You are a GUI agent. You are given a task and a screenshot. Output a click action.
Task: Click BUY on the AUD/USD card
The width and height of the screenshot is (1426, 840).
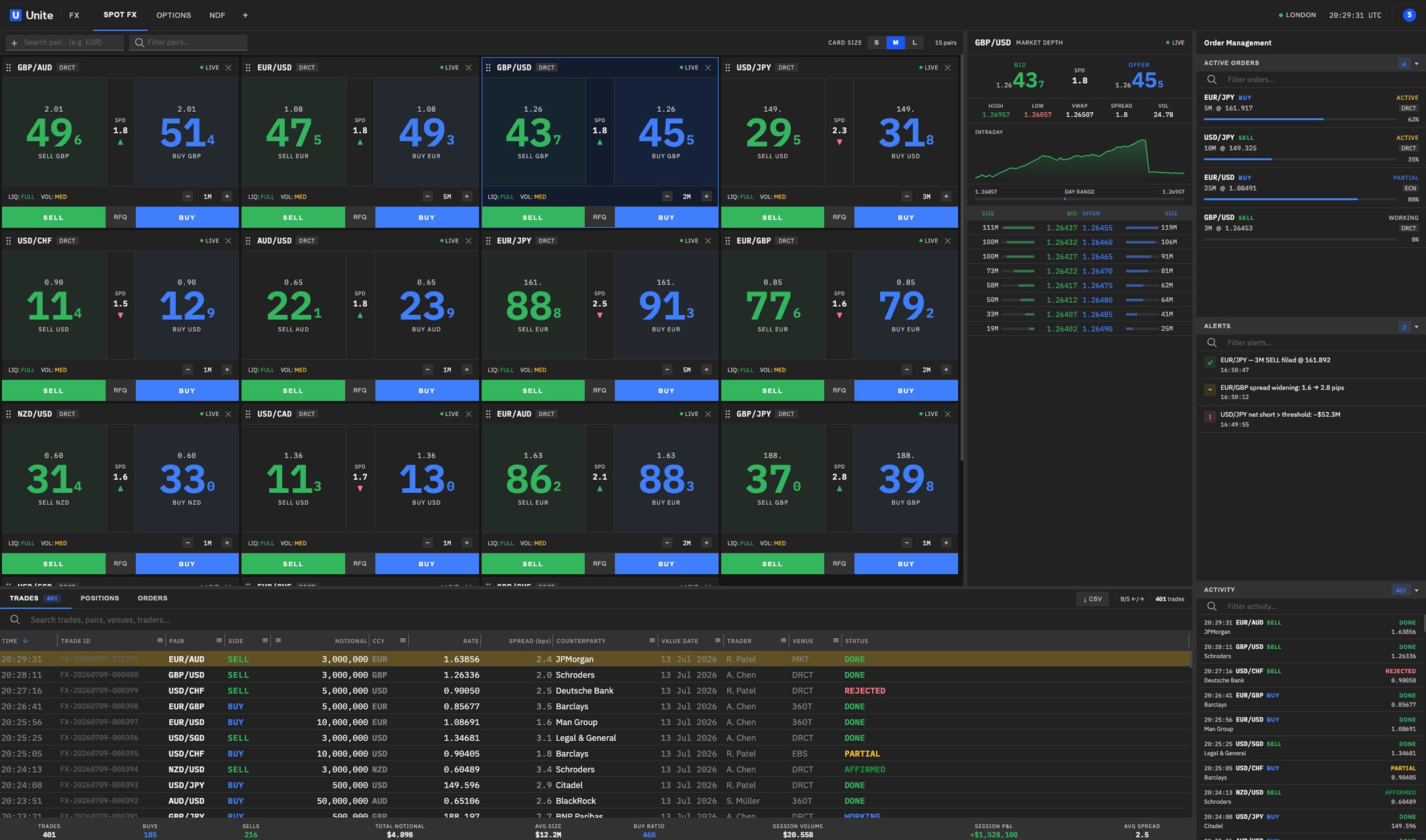[427, 391]
